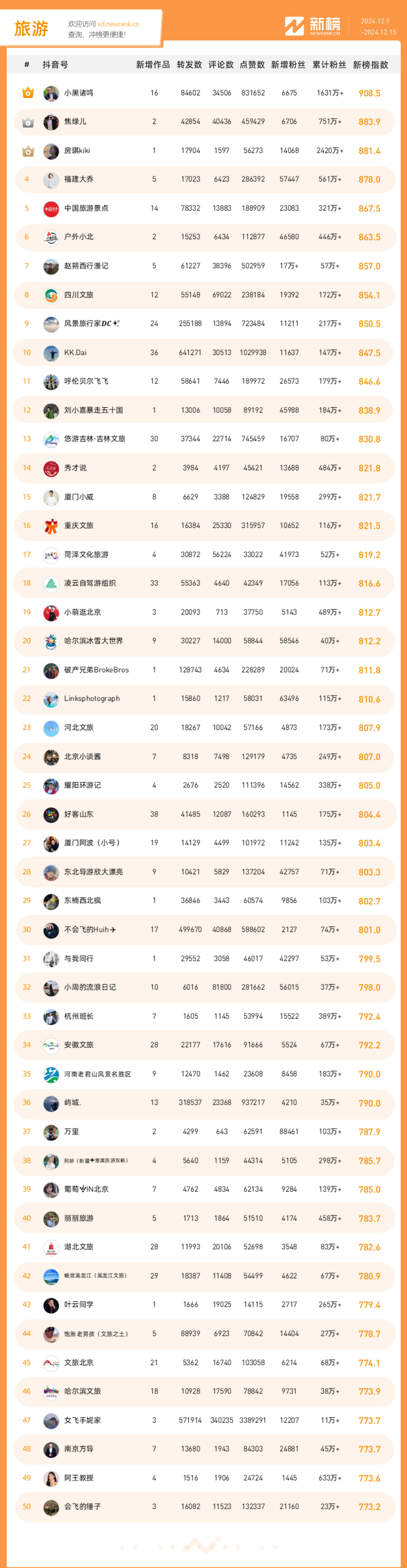Viewport: 407px width, 1568px height.
Task: Click the gold crown rank-one icon
Action: pyautogui.click(x=28, y=93)
